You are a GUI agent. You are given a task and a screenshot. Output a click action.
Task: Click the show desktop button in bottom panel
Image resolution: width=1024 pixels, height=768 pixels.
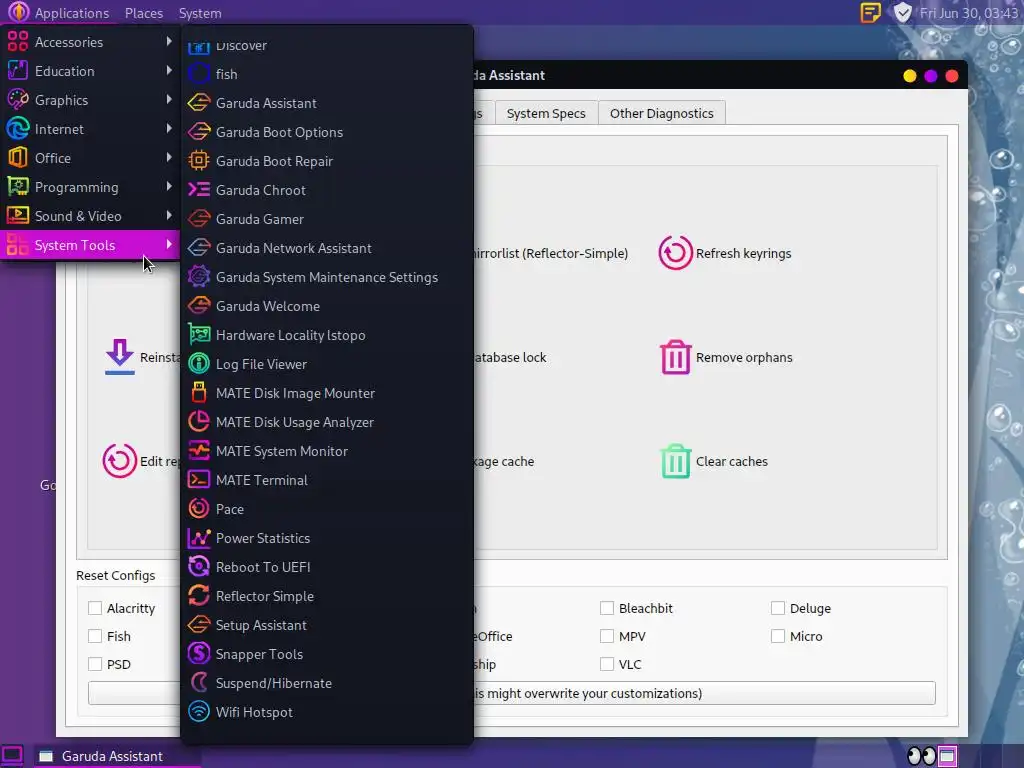[12, 756]
